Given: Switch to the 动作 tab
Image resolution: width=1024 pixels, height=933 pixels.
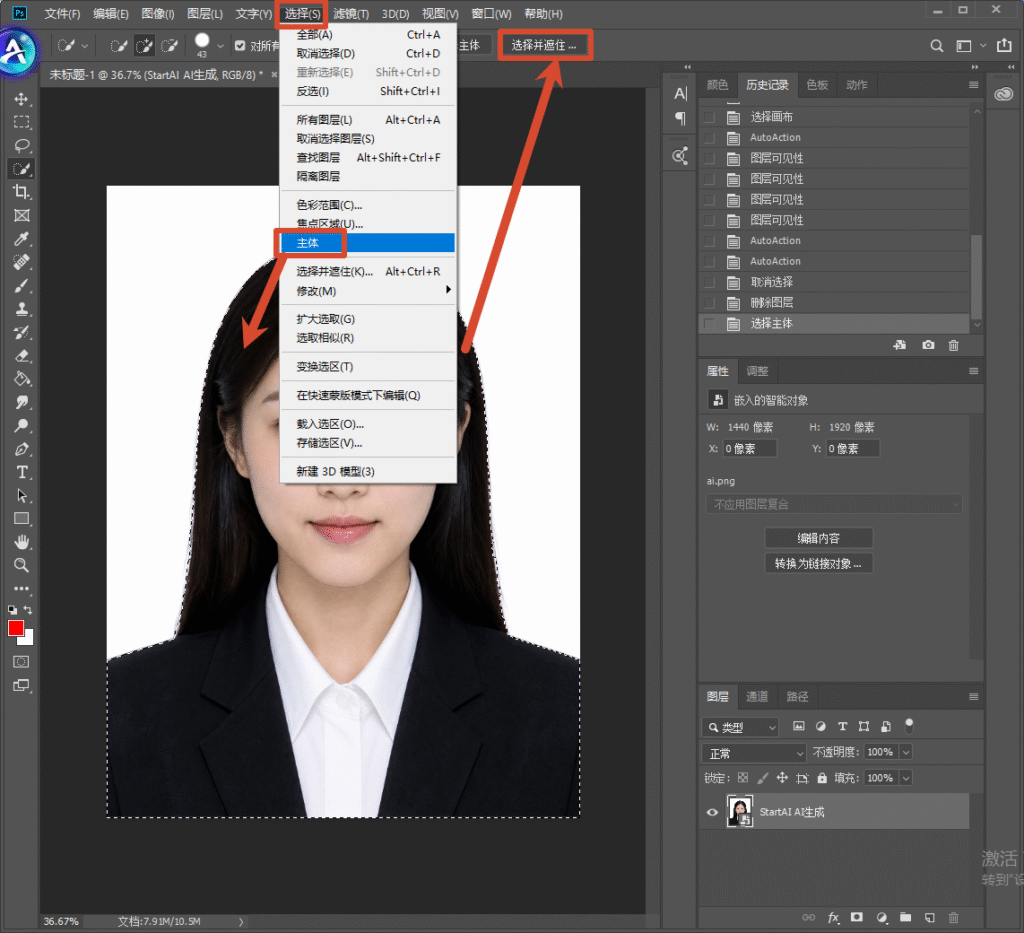Looking at the screenshot, I should [856, 85].
